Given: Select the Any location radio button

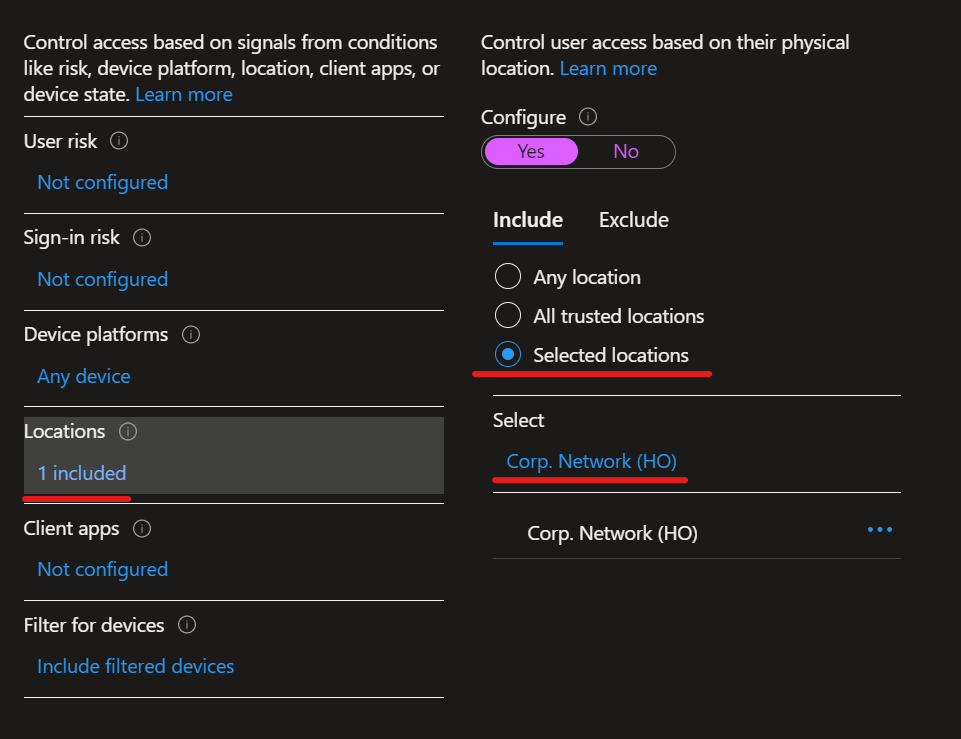Looking at the screenshot, I should coord(508,277).
